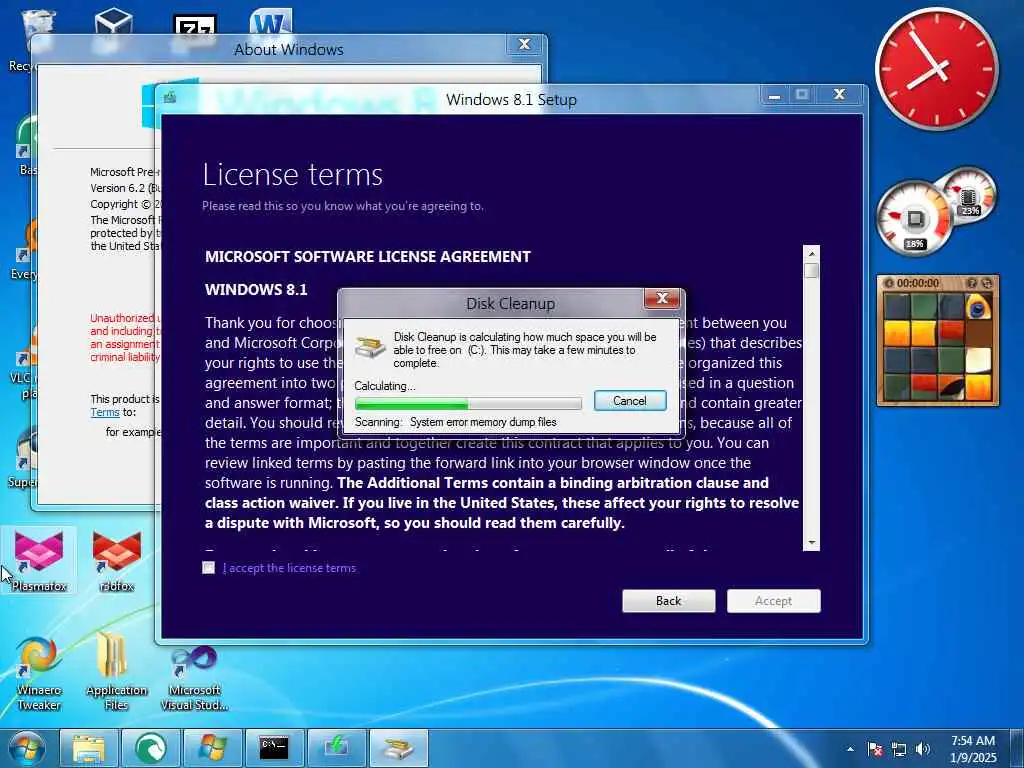Open the Windows Start orb
Viewport: 1024px width, 768px height.
point(27,748)
